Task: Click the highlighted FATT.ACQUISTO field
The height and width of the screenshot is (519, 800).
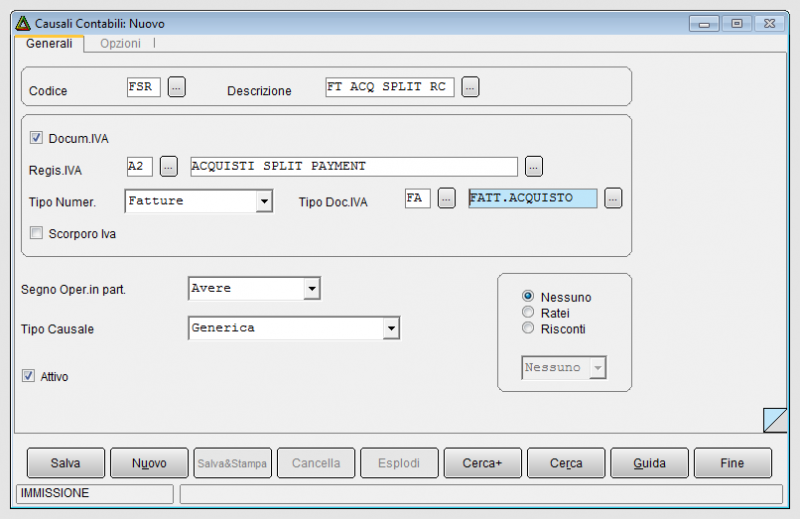Action: pos(533,198)
